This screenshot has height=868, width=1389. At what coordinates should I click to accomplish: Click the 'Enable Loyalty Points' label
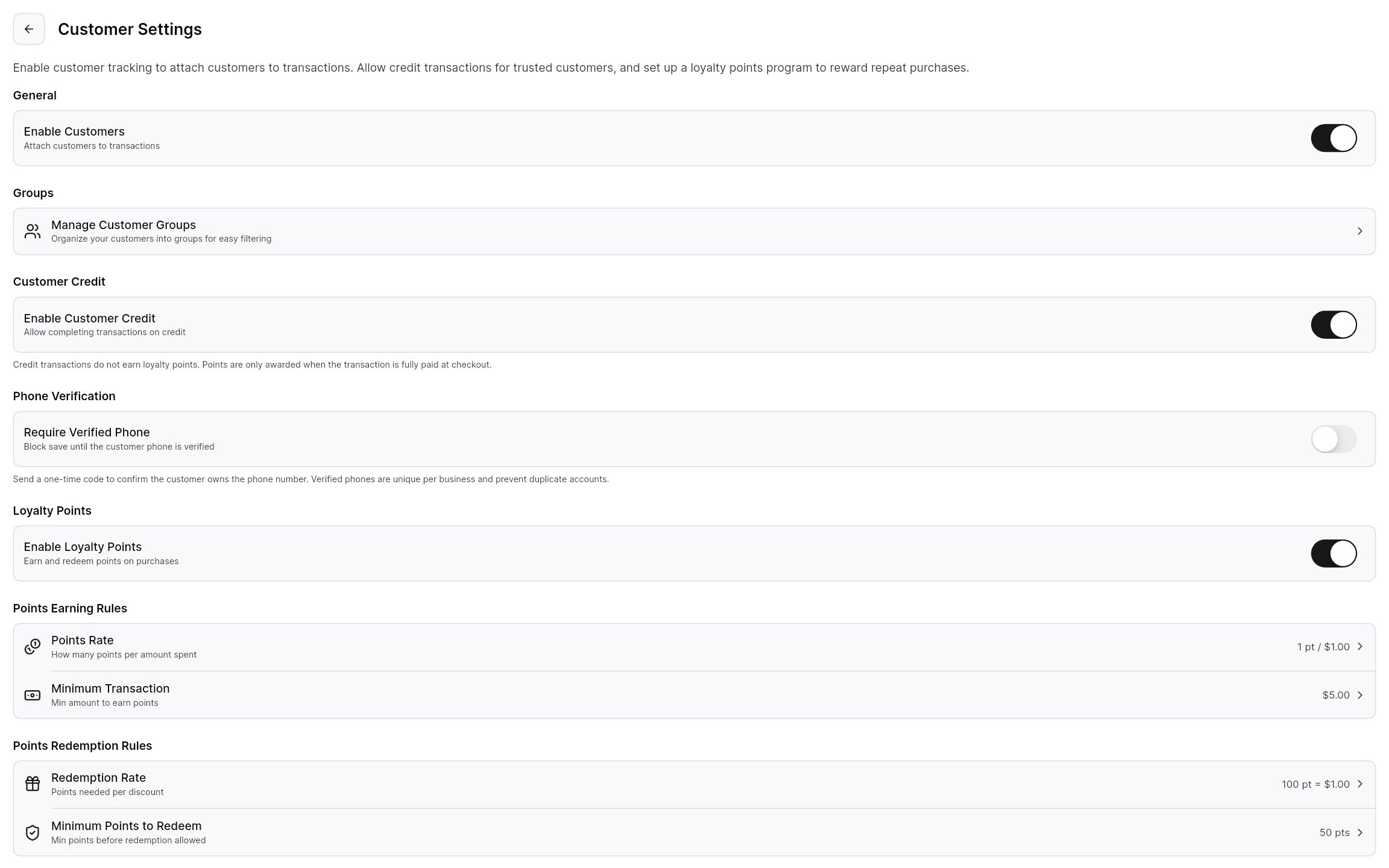[83, 547]
